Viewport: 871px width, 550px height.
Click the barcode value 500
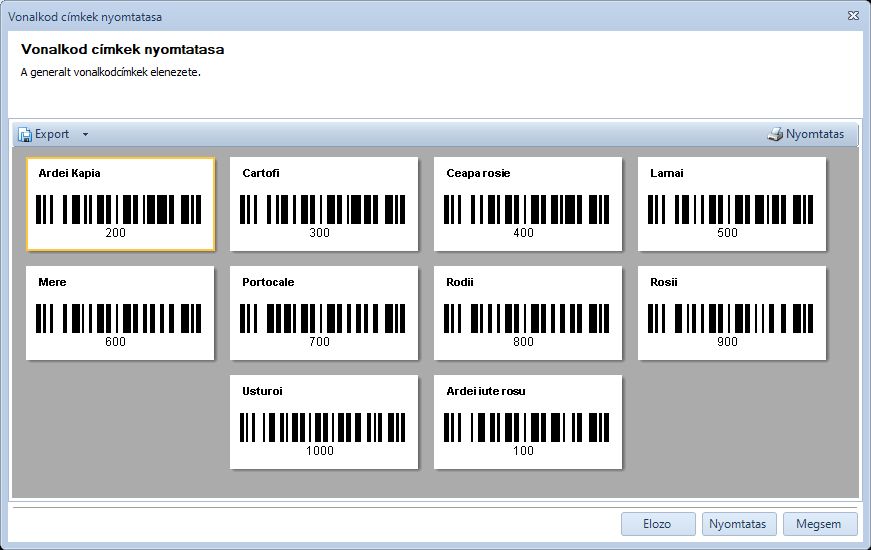(x=727, y=233)
